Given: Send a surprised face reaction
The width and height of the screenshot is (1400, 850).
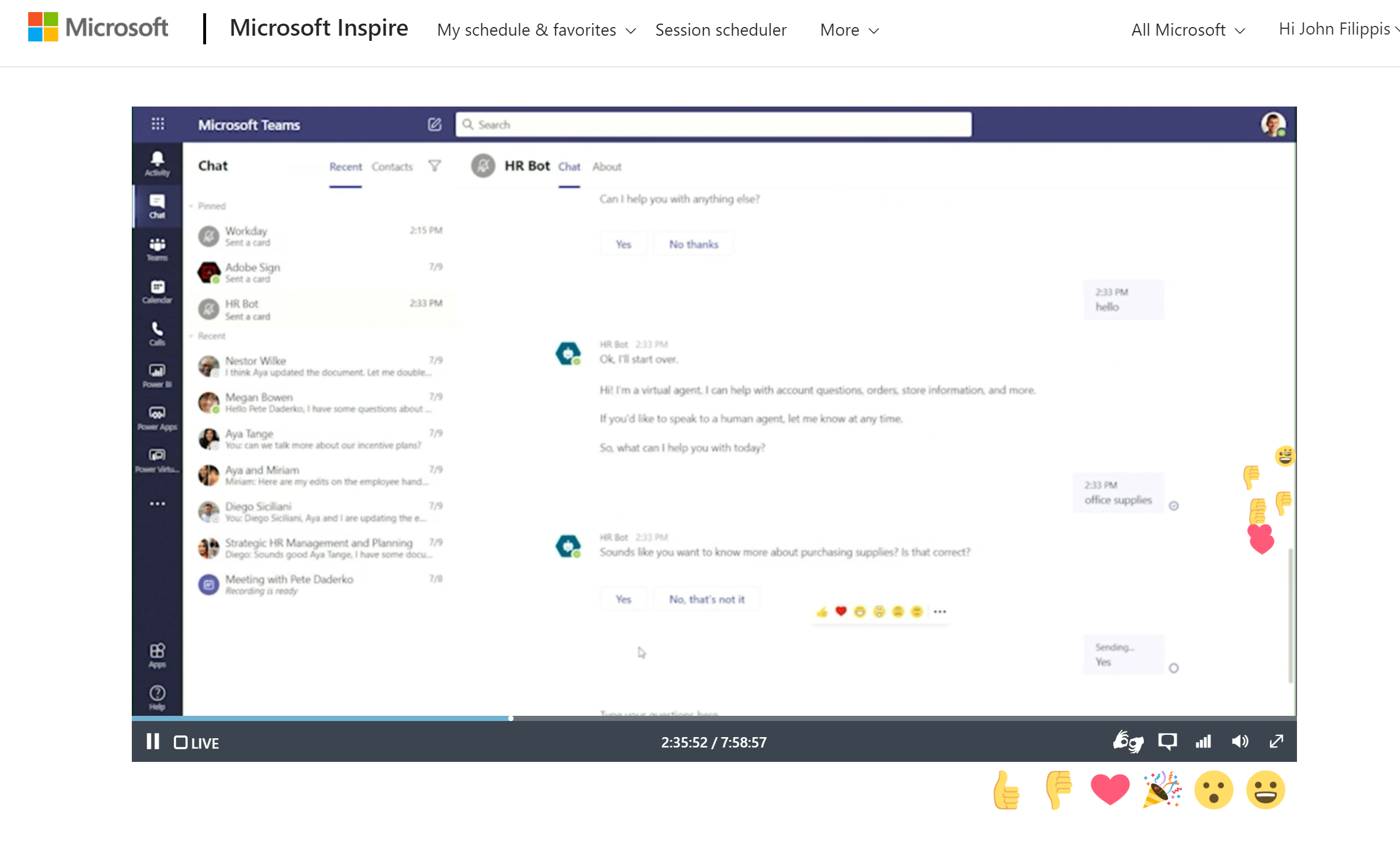Looking at the screenshot, I should click(1213, 790).
